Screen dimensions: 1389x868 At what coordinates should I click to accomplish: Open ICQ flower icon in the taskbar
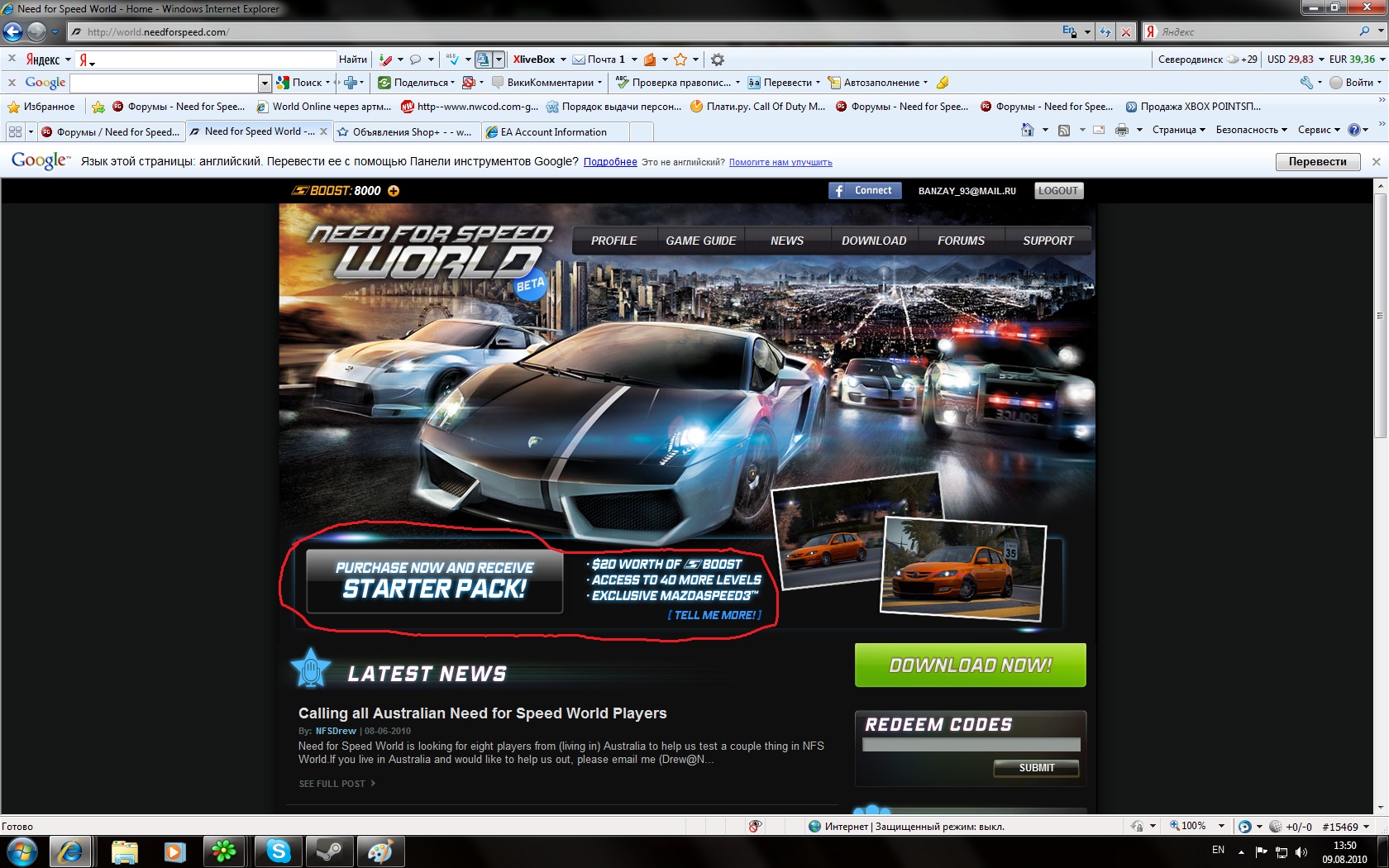(224, 851)
